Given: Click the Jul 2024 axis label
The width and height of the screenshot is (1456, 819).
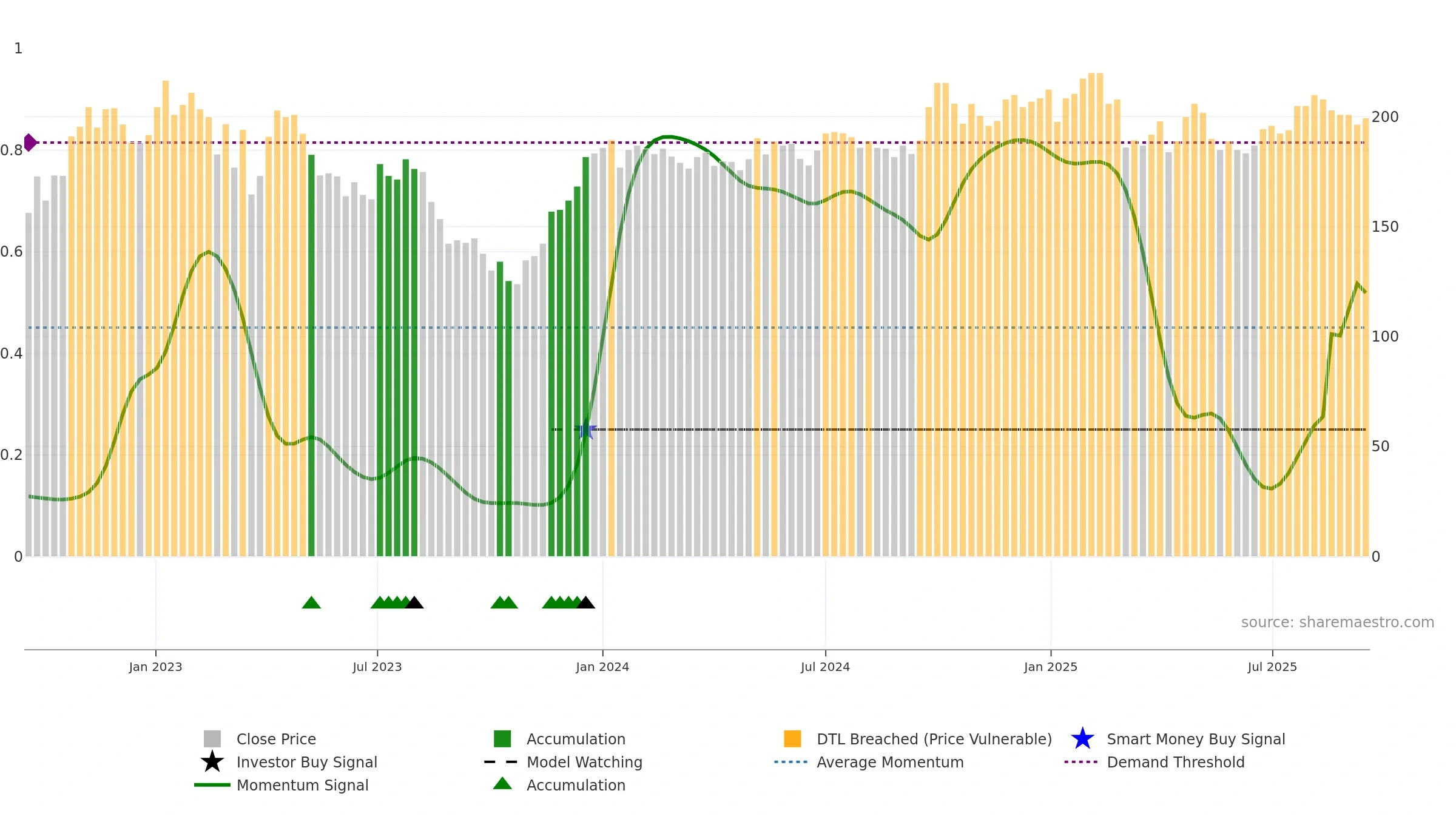Looking at the screenshot, I should tap(825, 667).
